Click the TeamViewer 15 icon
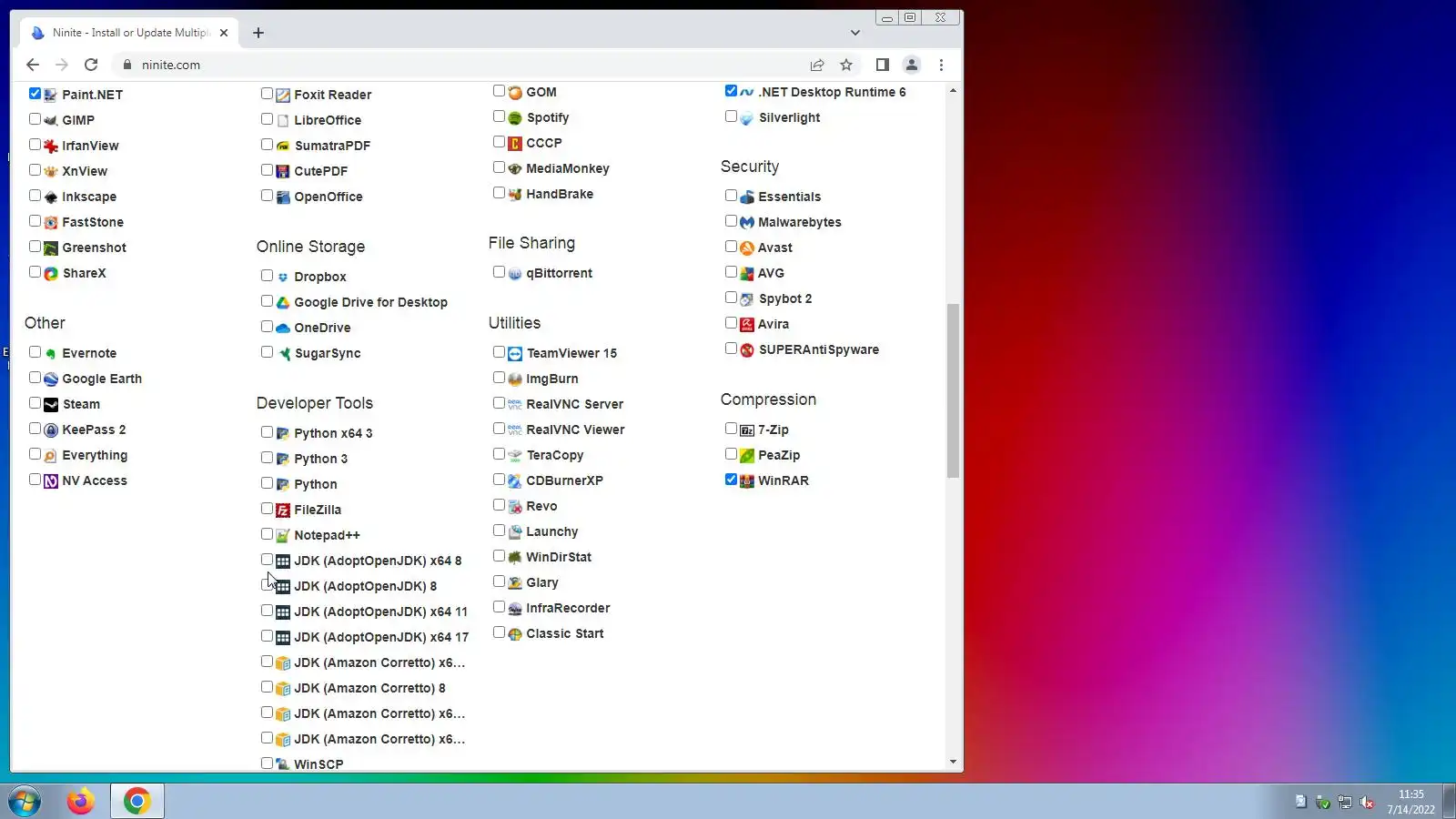The width and height of the screenshot is (1456, 819). pyautogui.click(x=515, y=353)
